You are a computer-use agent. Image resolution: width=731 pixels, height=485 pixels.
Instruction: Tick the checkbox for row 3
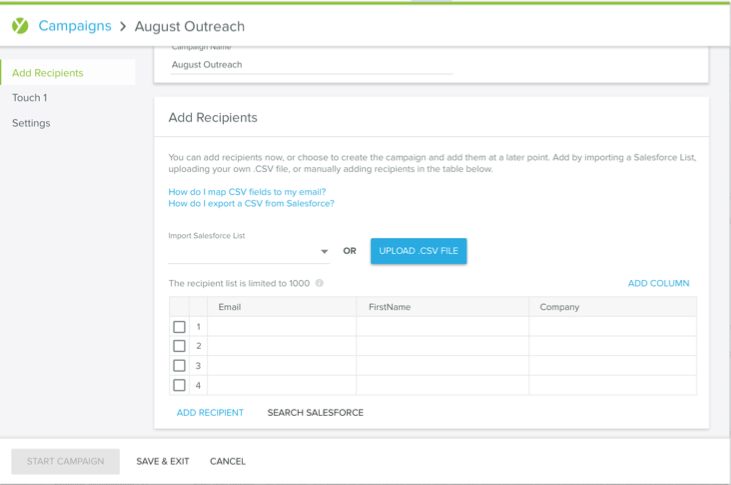click(x=179, y=366)
